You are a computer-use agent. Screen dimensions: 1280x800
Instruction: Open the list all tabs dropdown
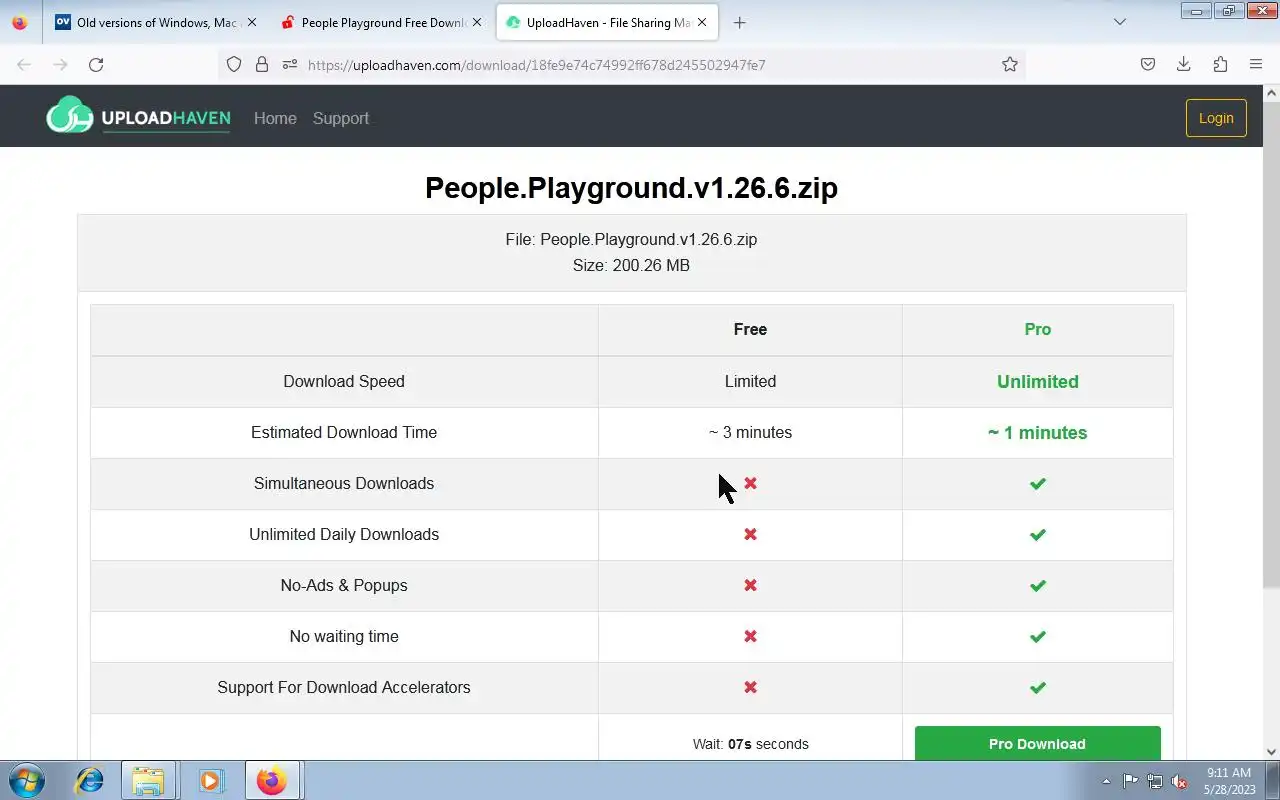[x=1120, y=22]
